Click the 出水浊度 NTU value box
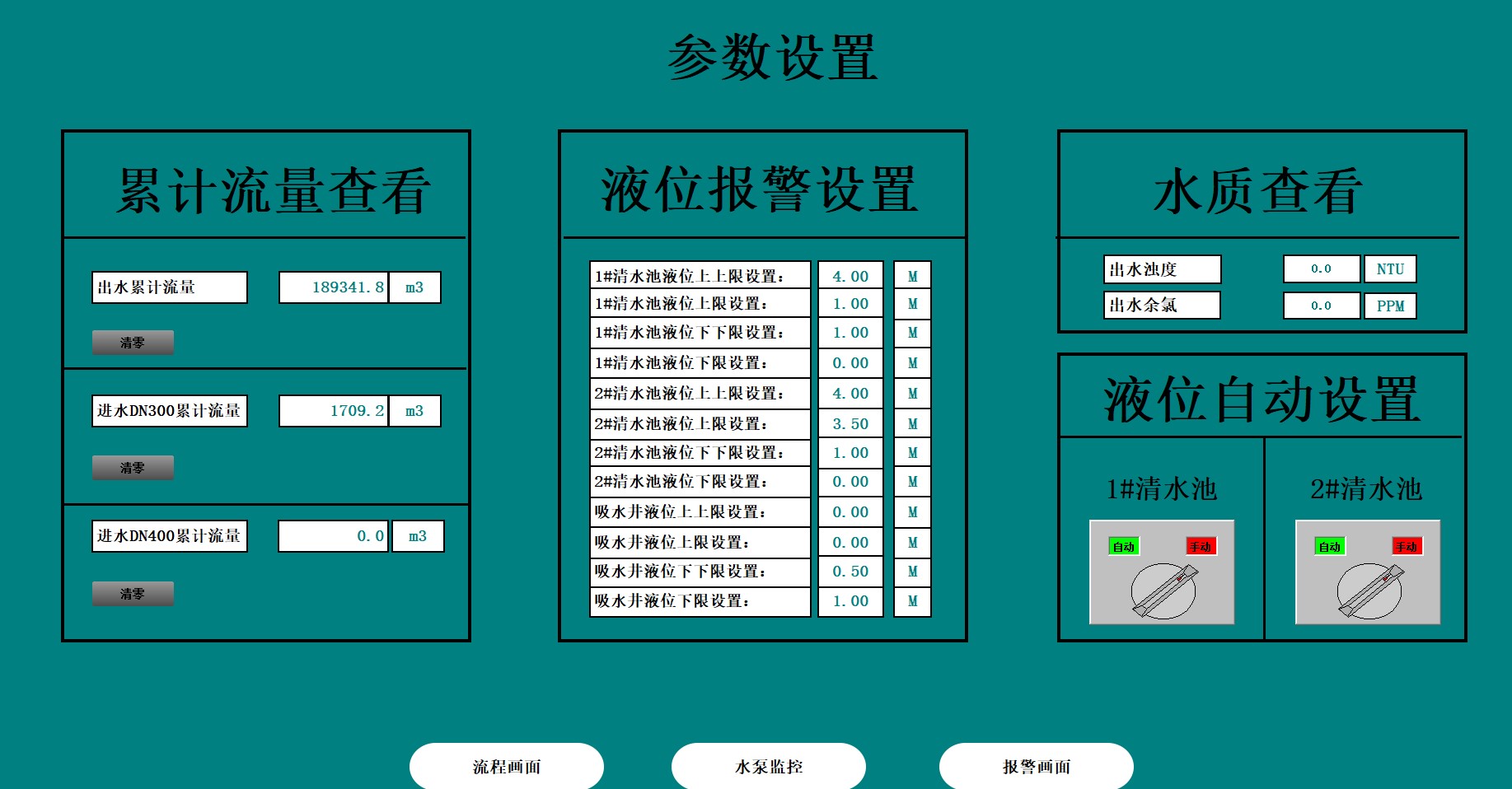This screenshot has width=1512, height=789. 1321,269
